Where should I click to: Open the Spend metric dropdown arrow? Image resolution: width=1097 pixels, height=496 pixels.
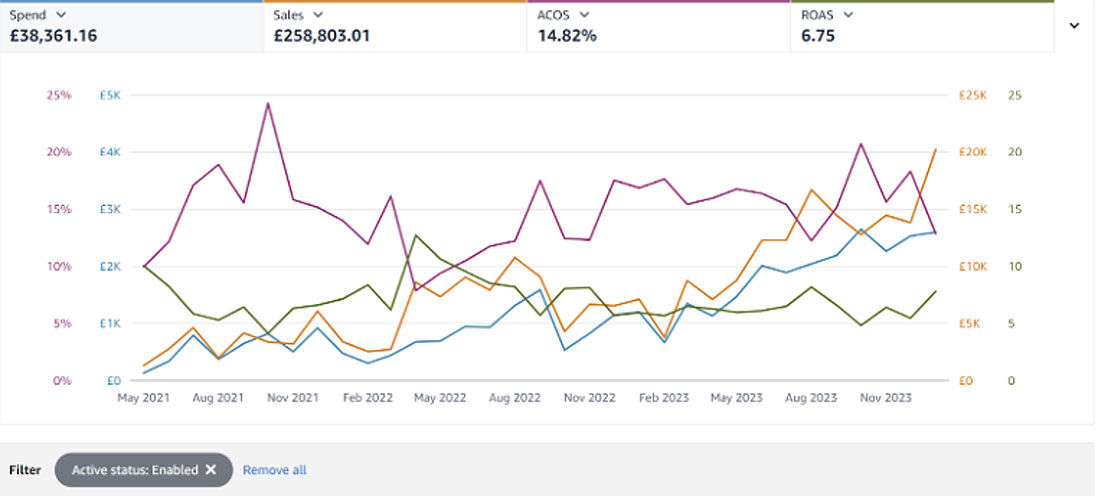click(61, 15)
